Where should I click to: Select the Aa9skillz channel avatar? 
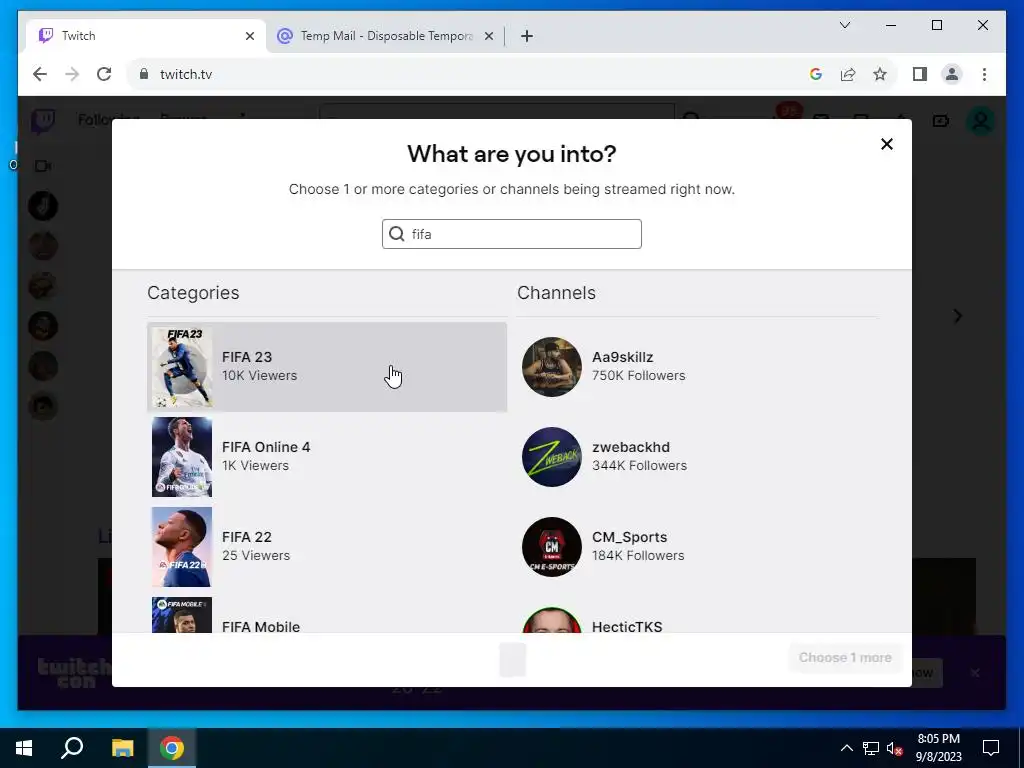[551, 367]
